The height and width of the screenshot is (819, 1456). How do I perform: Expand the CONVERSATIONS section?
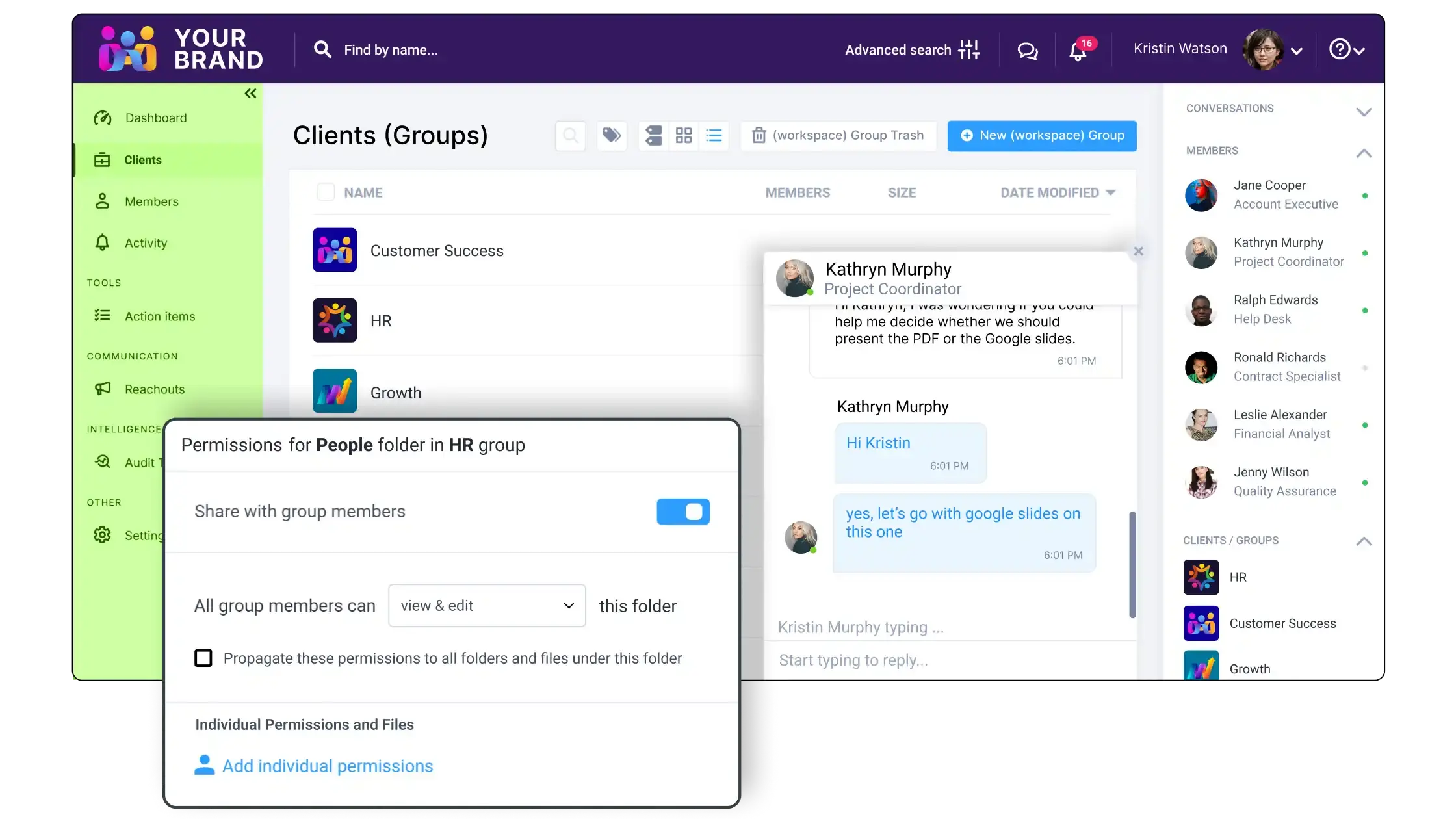[x=1364, y=111]
